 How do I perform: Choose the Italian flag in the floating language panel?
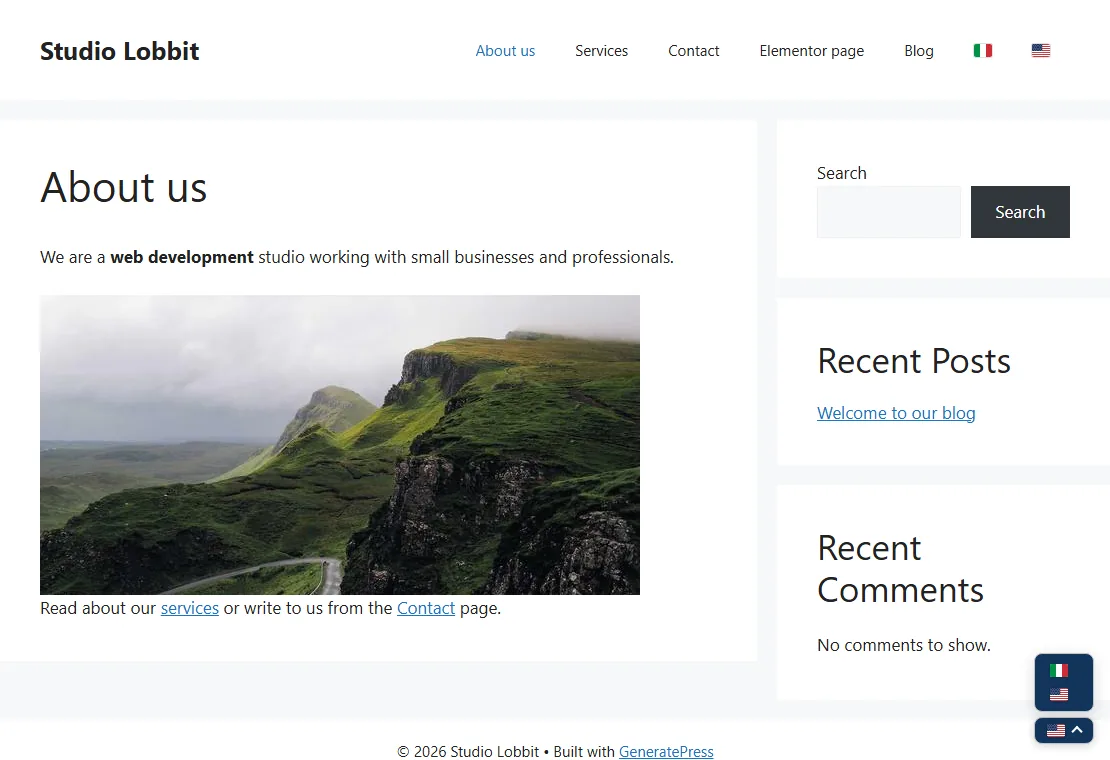pos(1059,670)
